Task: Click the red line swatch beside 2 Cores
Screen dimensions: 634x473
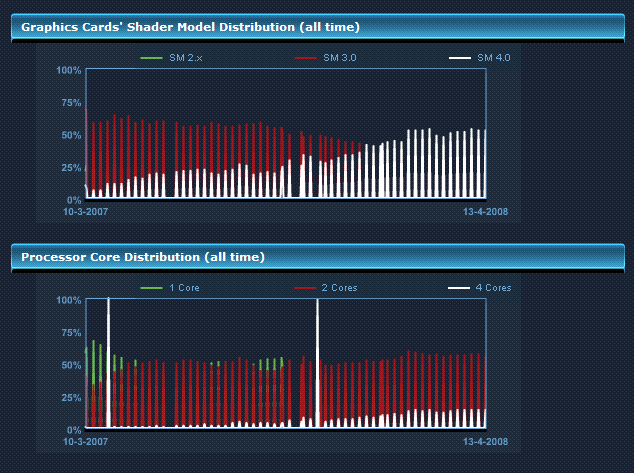Action: point(305,288)
